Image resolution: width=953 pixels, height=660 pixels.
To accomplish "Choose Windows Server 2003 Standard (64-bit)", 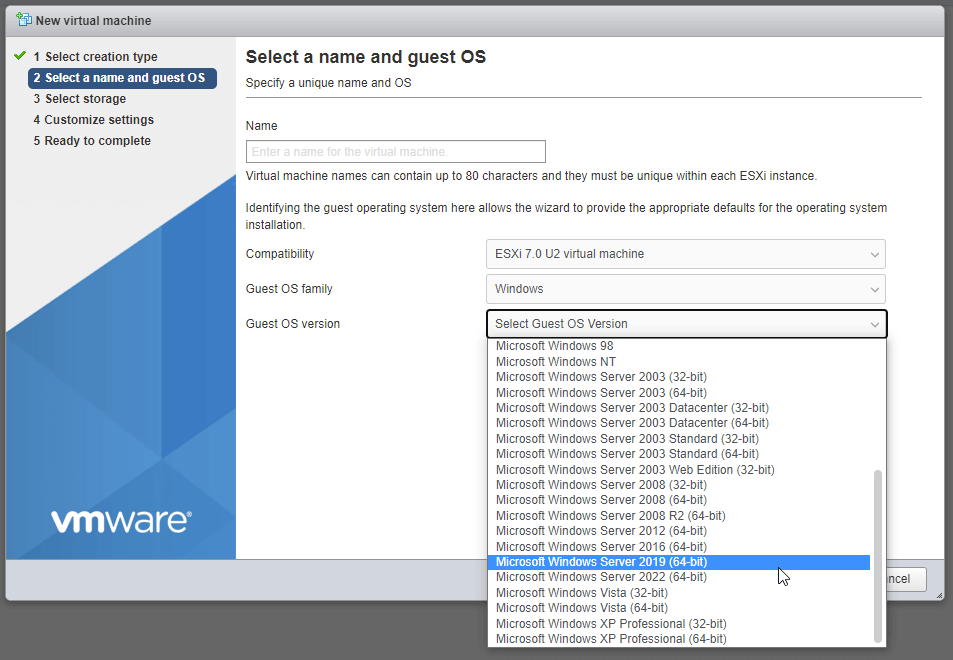I will [x=679, y=454].
